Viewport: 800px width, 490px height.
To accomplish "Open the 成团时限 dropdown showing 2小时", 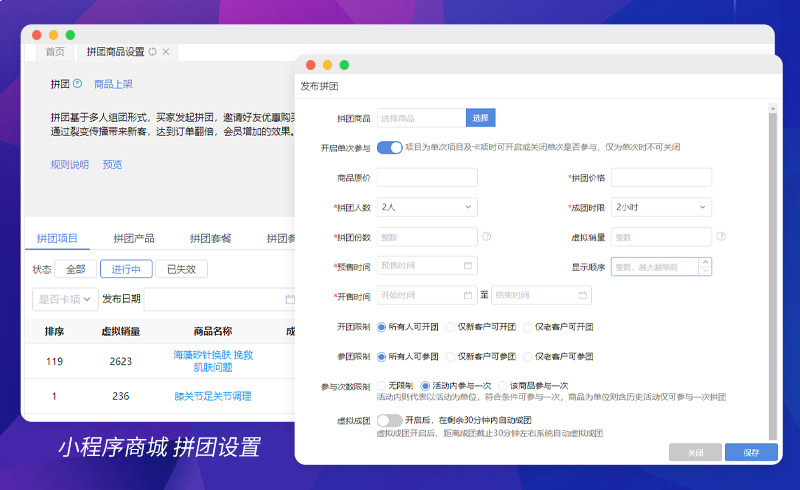I will coord(661,207).
